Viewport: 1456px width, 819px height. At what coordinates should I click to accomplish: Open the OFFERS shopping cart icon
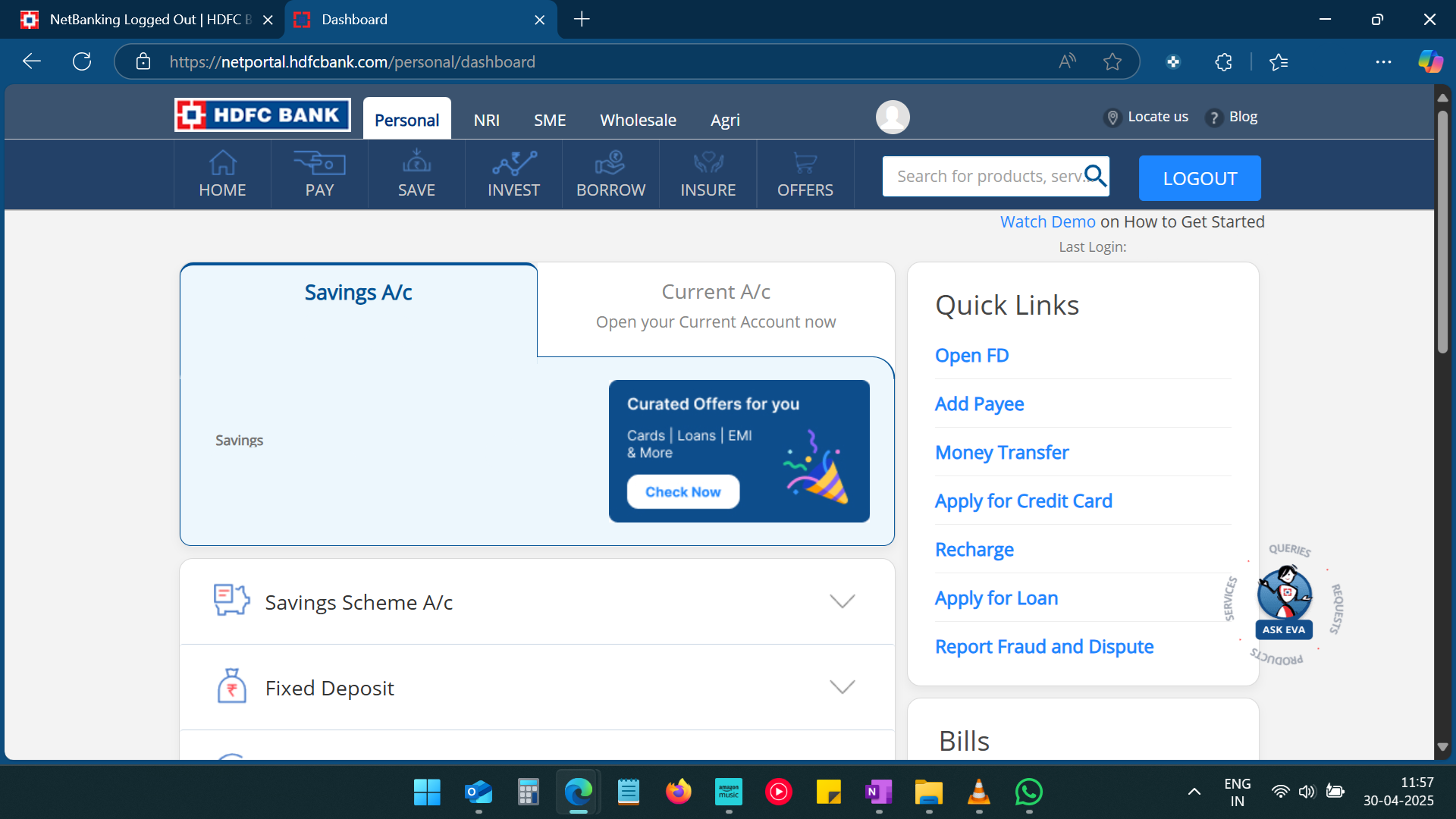click(x=805, y=163)
